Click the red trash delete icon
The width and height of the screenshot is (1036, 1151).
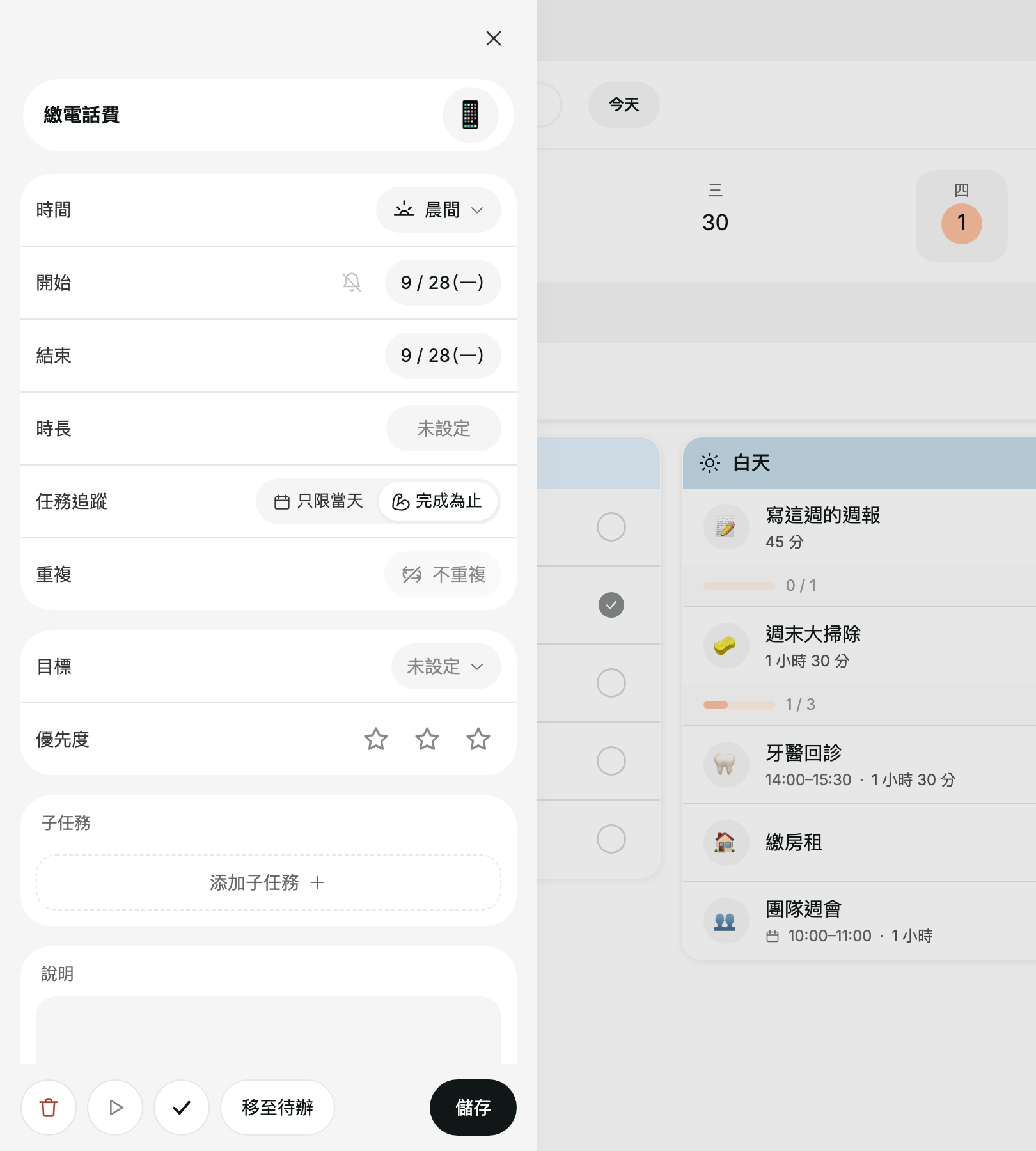49,1108
